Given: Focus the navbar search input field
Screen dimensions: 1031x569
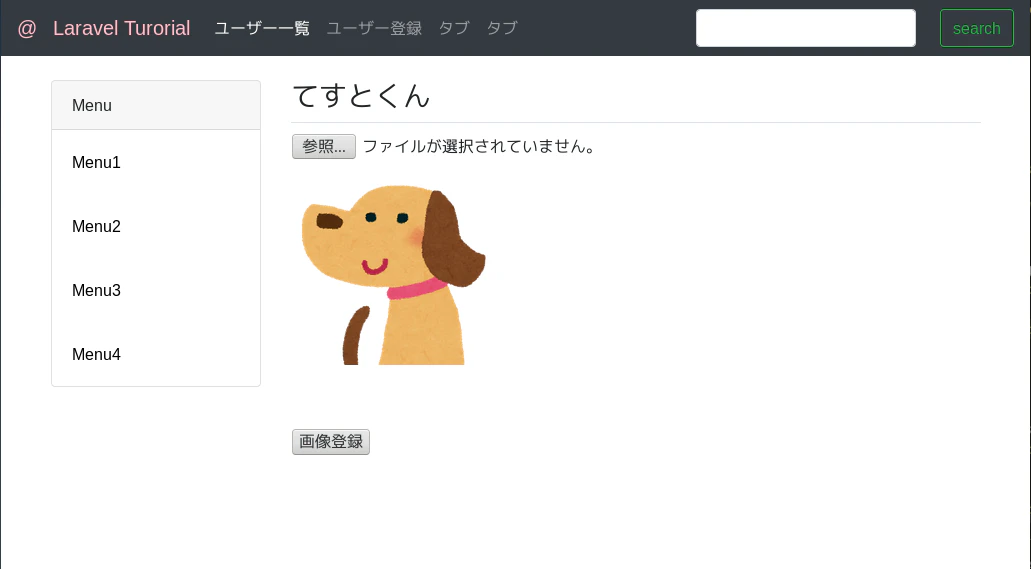Looking at the screenshot, I should tap(805, 28).
